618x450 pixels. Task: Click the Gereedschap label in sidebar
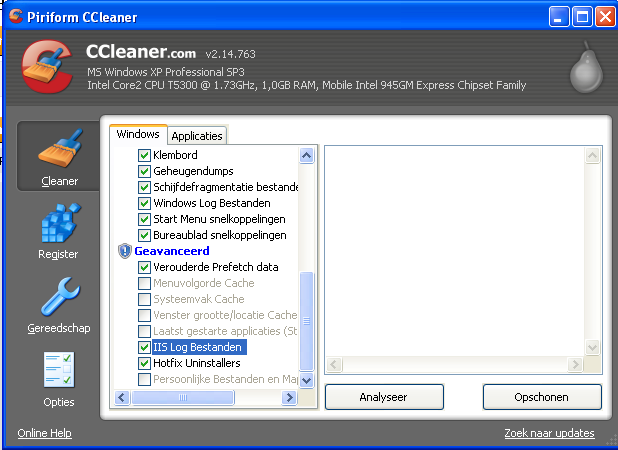coord(59,328)
